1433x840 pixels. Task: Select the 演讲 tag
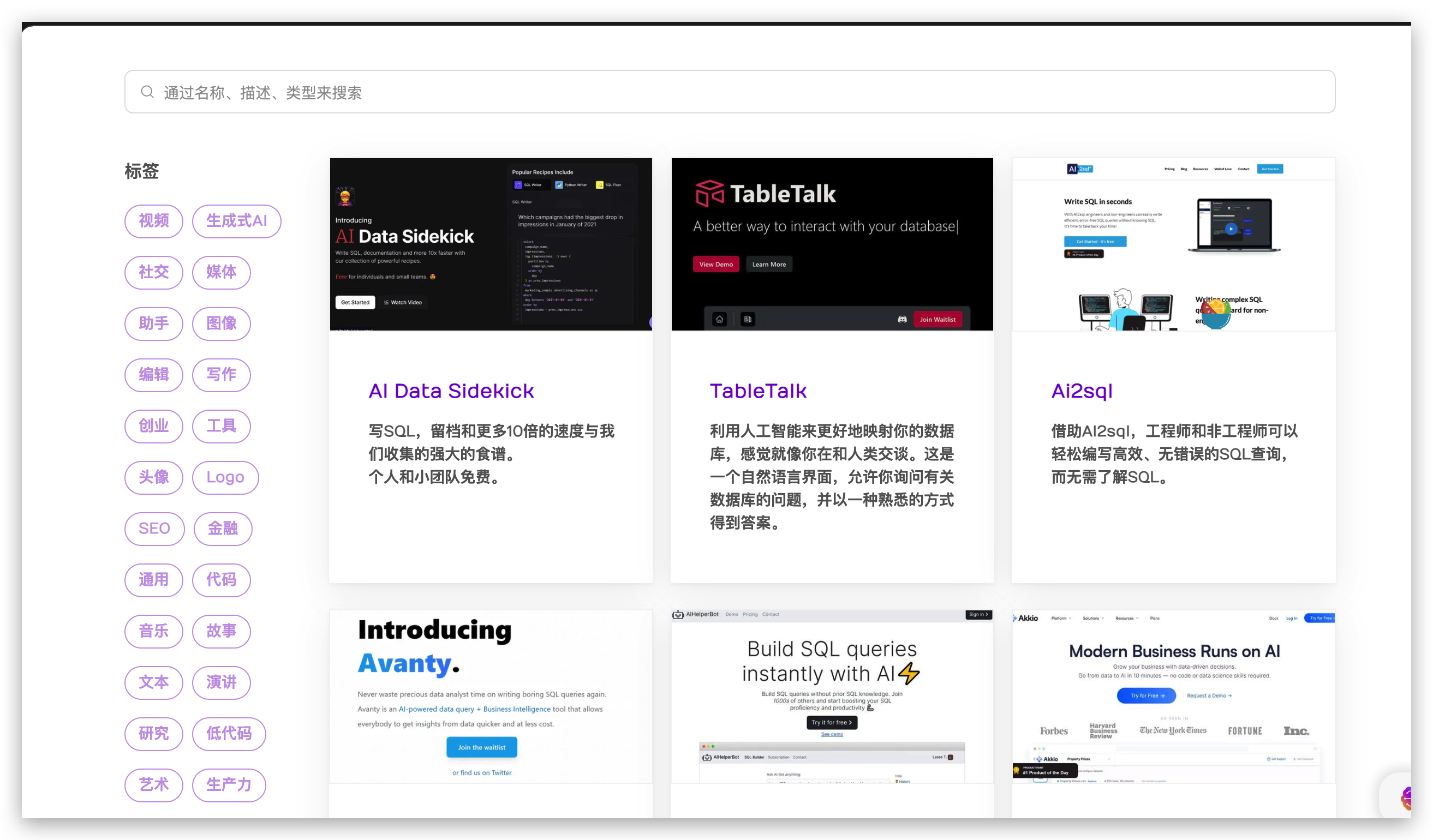[x=221, y=682]
